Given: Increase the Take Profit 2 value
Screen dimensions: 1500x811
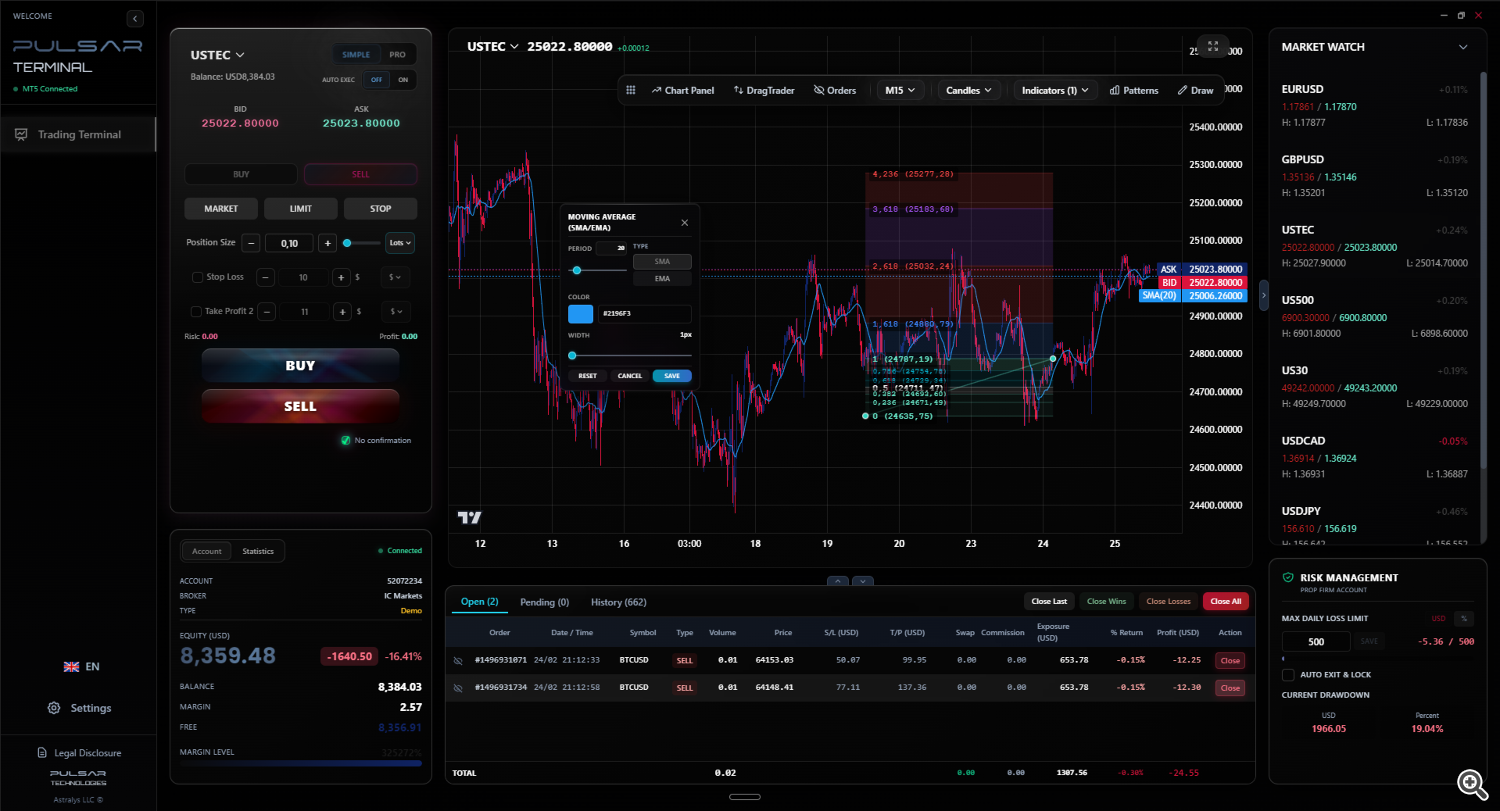Looking at the screenshot, I should click(x=341, y=312).
